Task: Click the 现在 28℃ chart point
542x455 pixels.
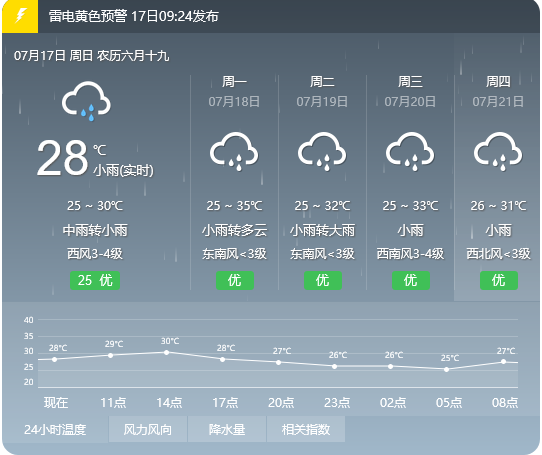Action: (54, 360)
